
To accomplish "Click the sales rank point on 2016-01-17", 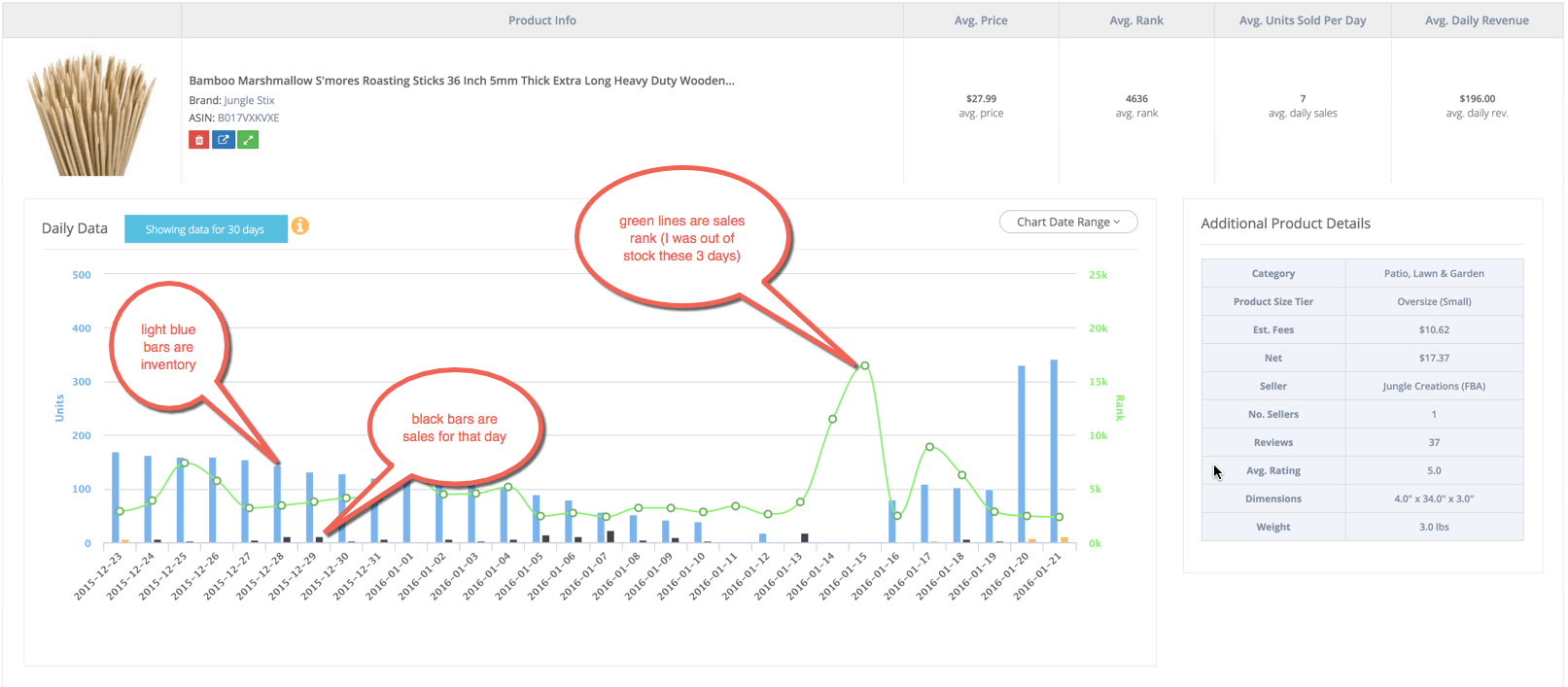I will click(x=929, y=447).
